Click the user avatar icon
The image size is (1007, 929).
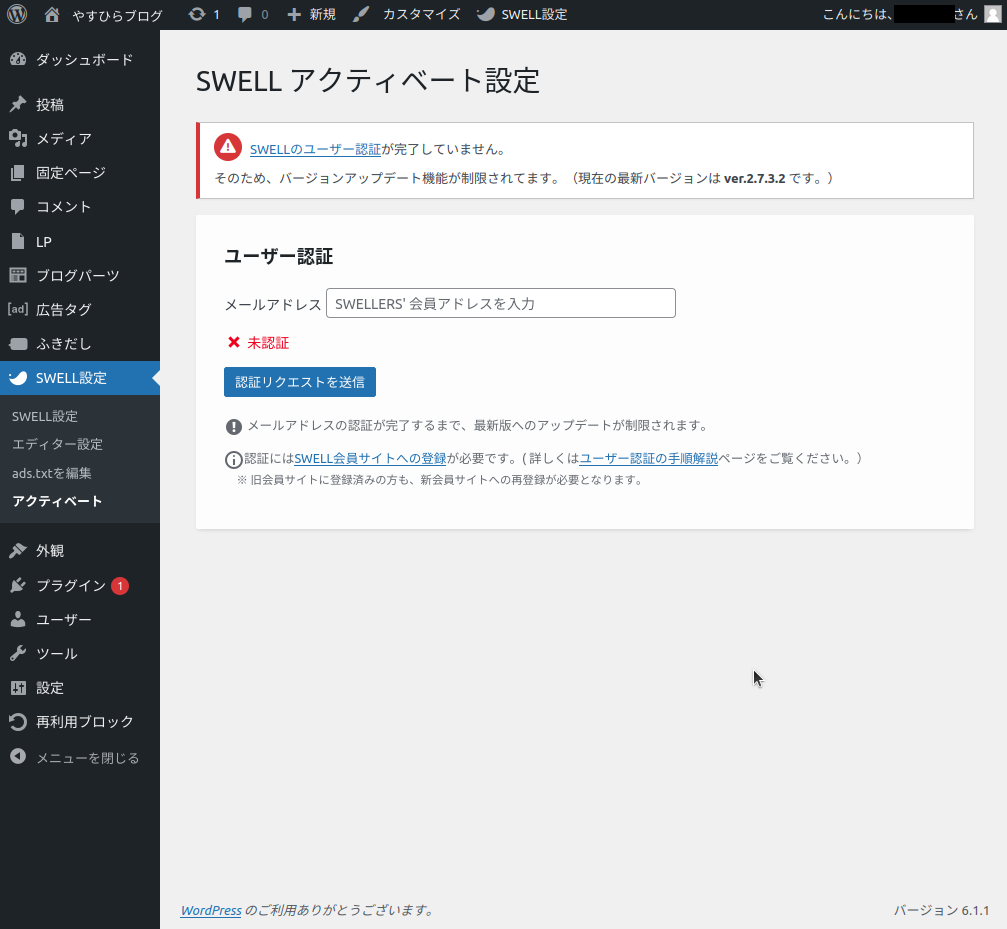pyautogui.click(x=992, y=14)
